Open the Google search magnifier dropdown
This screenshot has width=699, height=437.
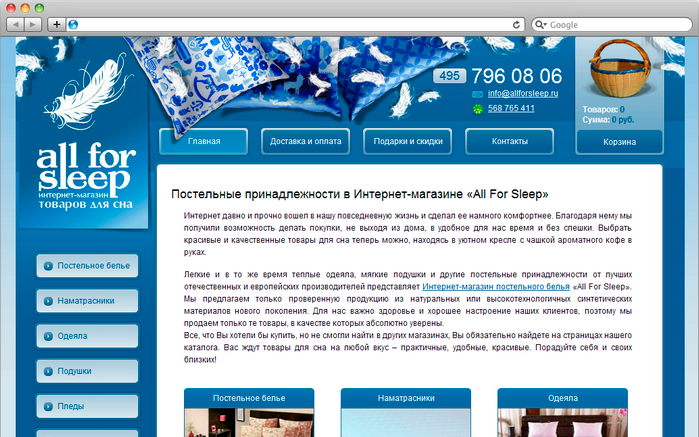click(x=540, y=25)
